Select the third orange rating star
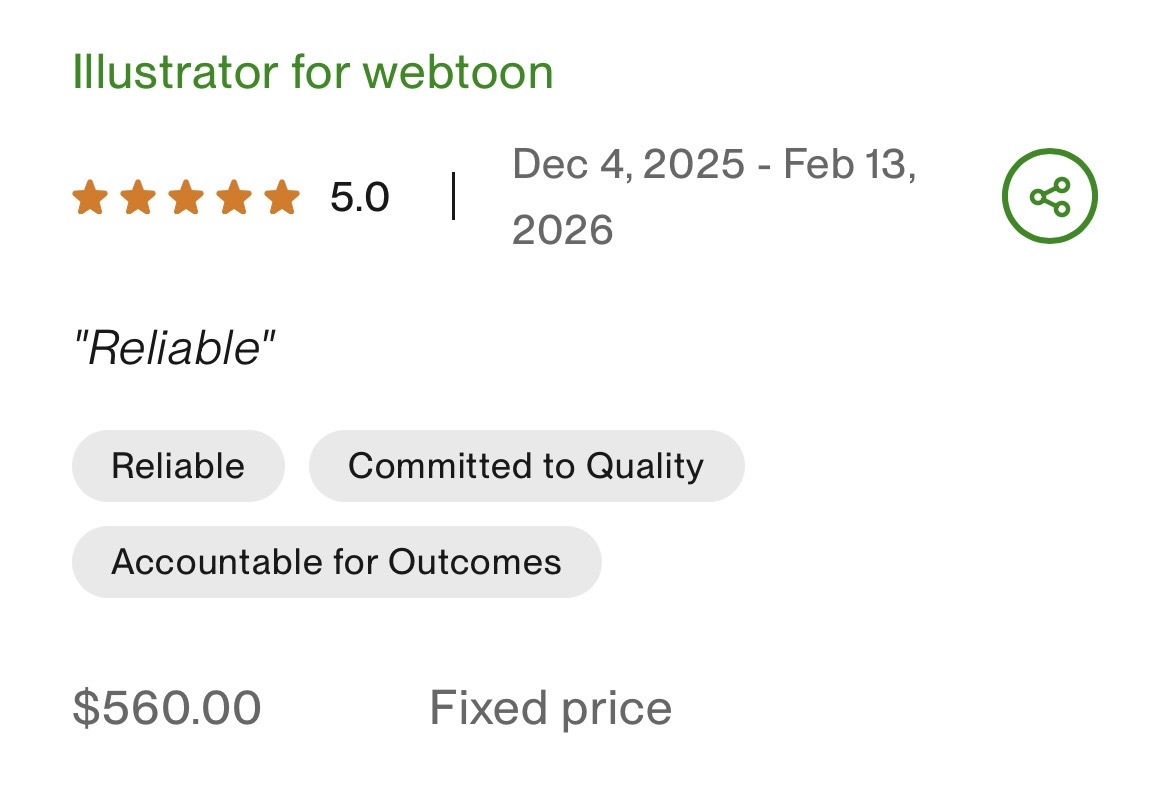Viewport: 1170px width, 796px height. pyautogui.click(x=185, y=197)
